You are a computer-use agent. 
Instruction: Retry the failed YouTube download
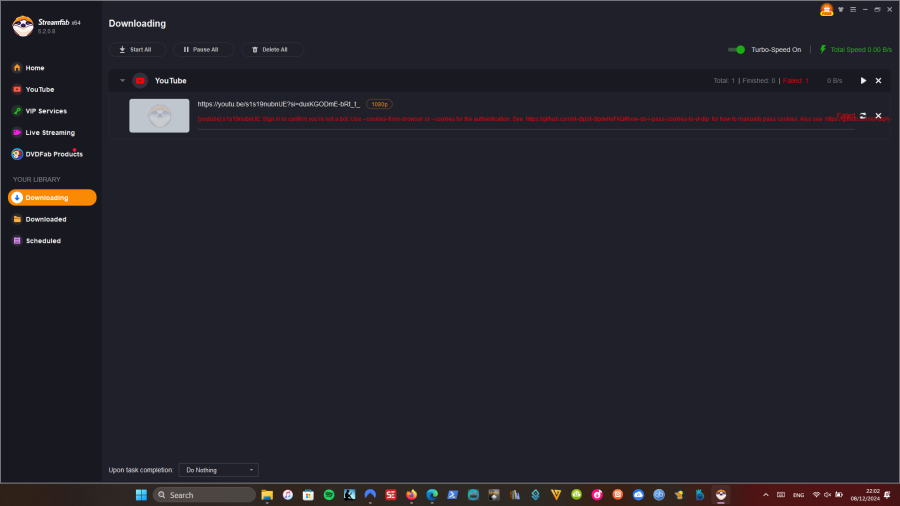863,115
